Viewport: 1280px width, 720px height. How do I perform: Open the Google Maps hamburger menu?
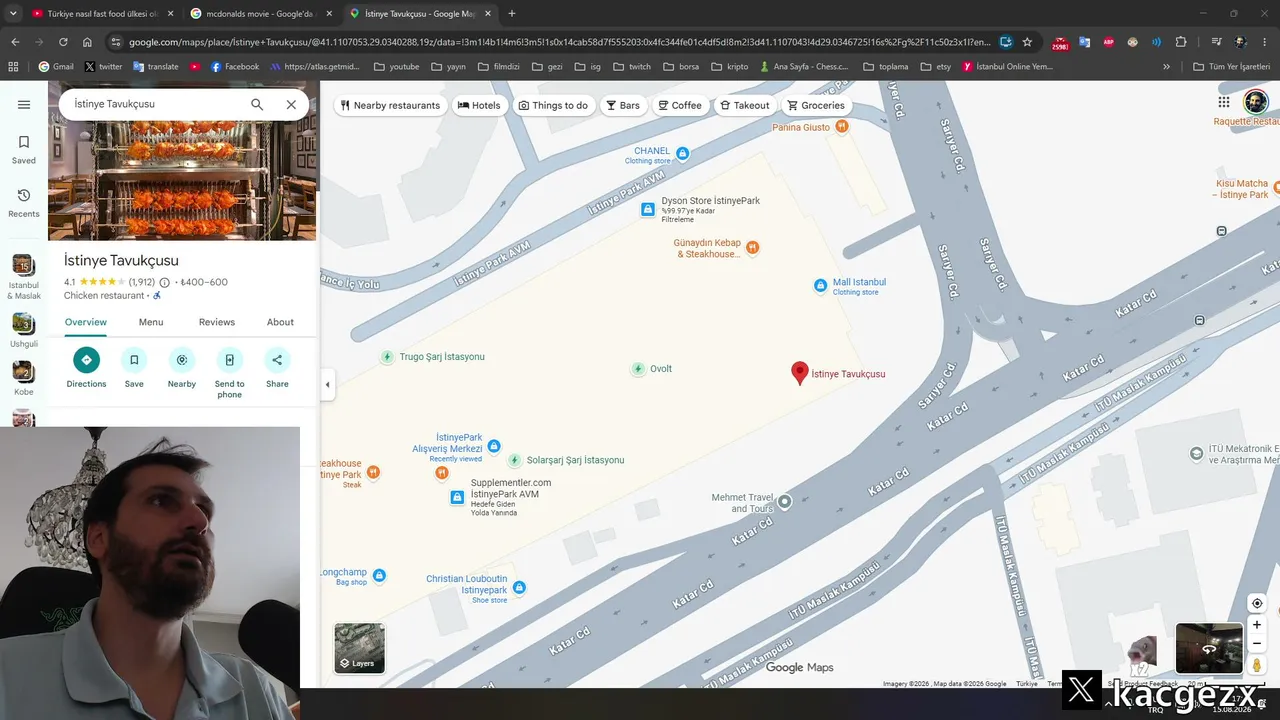[24, 105]
